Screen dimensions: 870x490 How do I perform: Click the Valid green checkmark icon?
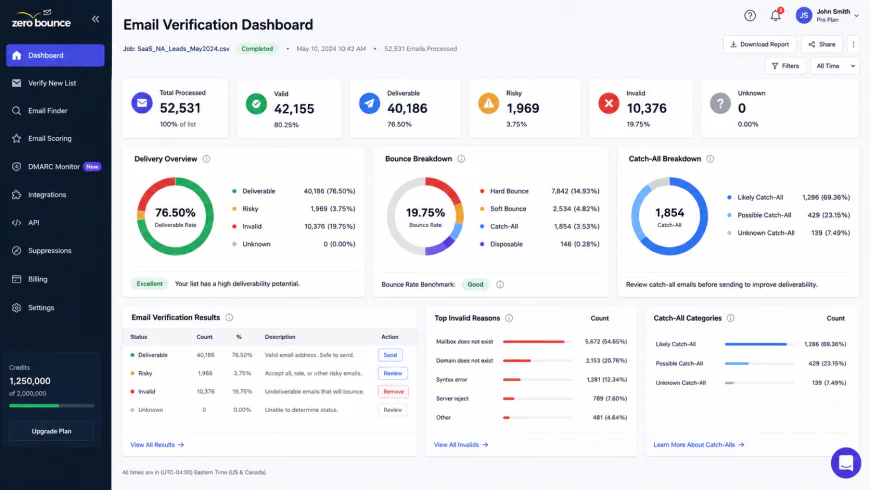point(256,104)
